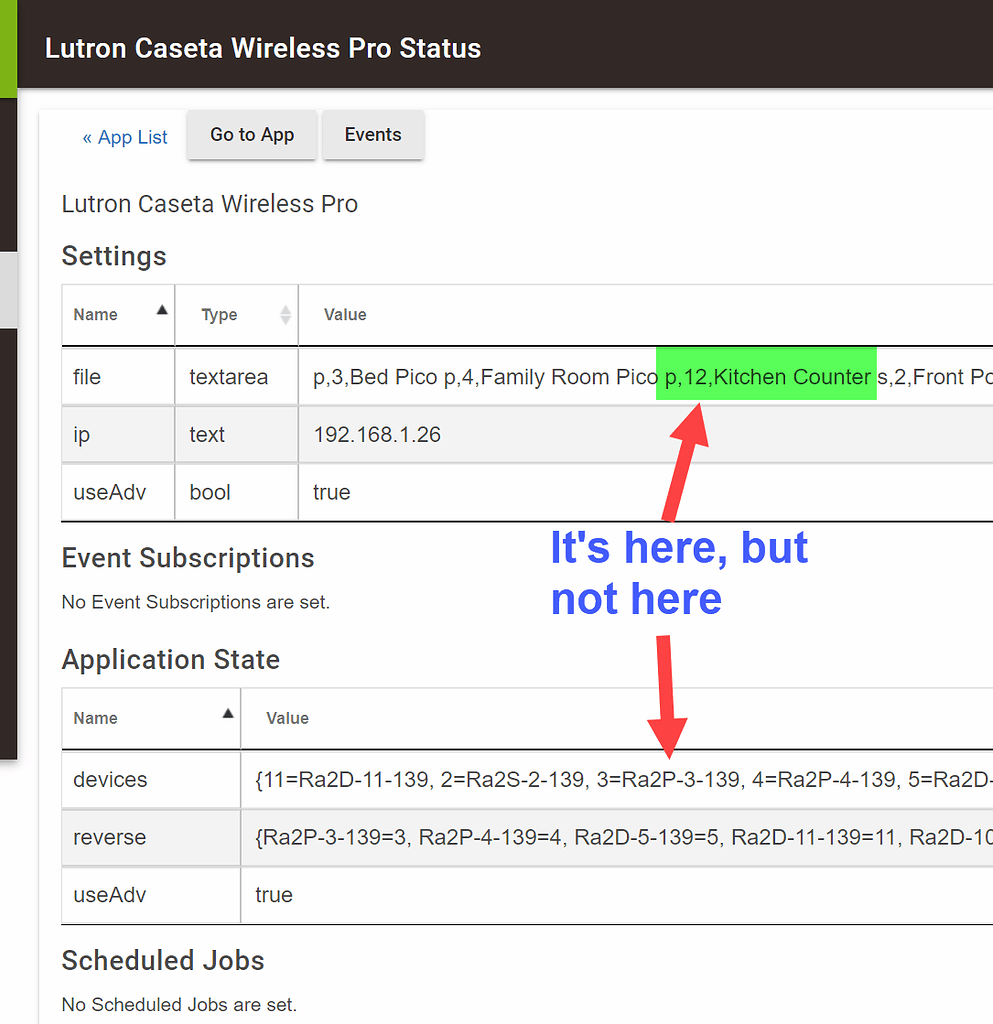The image size is (993, 1024).
Task: Click the Type column header
Action: [x=219, y=314]
